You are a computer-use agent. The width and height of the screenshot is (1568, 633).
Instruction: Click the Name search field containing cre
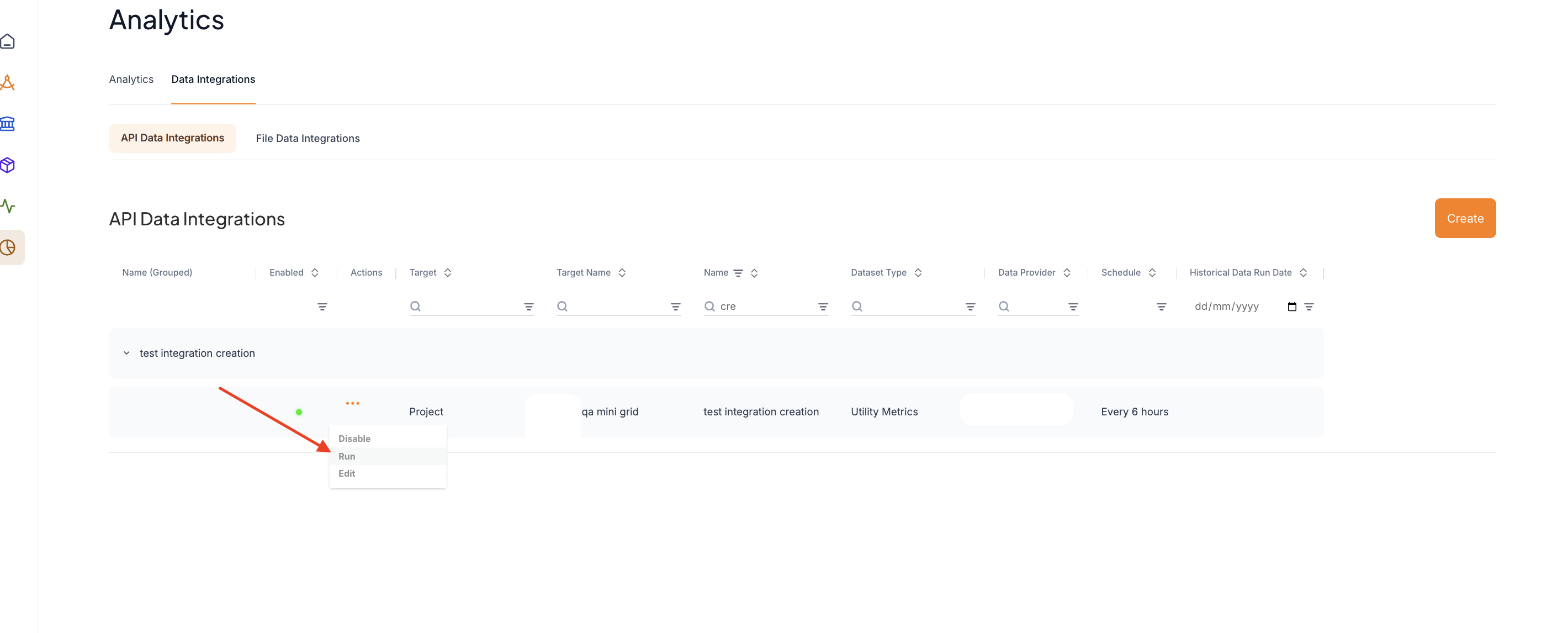(x=766, y=307)
